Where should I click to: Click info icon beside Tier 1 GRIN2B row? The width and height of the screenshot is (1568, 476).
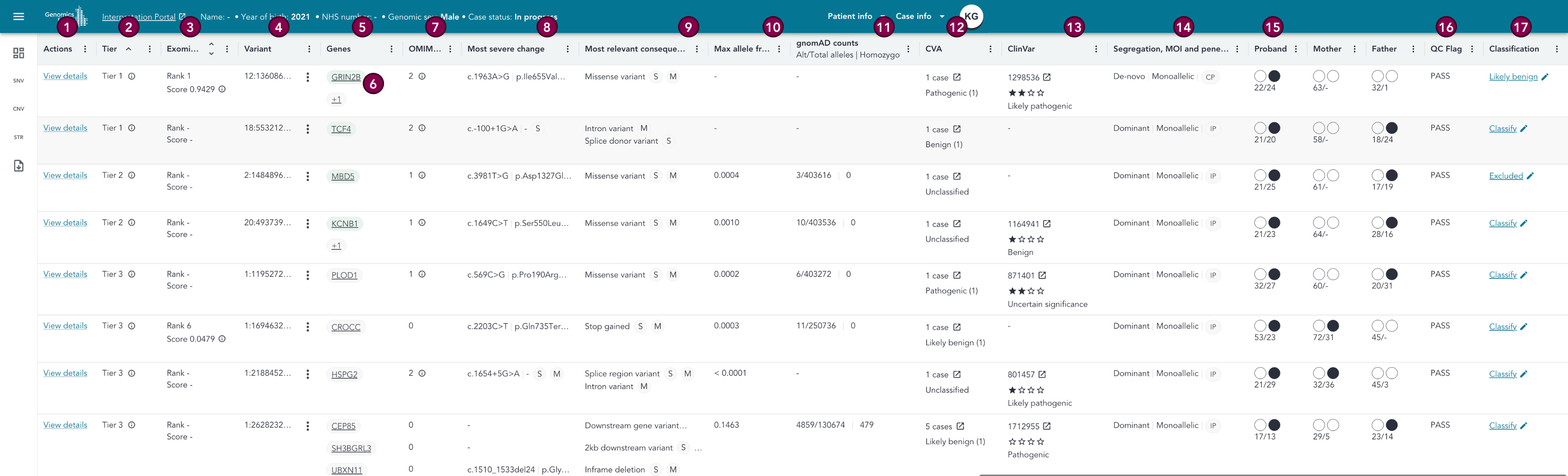point(132,76)
